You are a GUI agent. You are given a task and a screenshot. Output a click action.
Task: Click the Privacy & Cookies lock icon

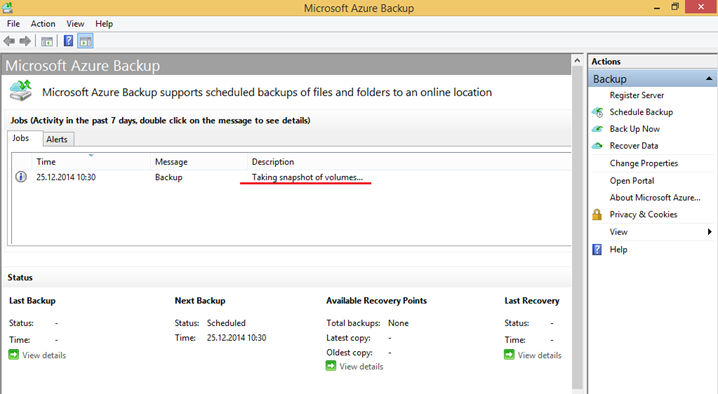[597, 214]
